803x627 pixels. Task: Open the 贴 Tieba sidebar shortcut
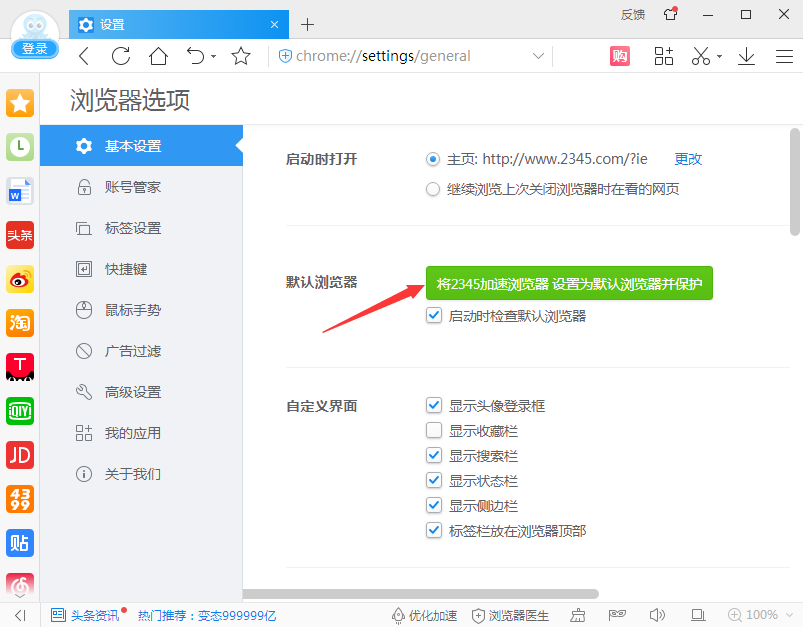20,543
